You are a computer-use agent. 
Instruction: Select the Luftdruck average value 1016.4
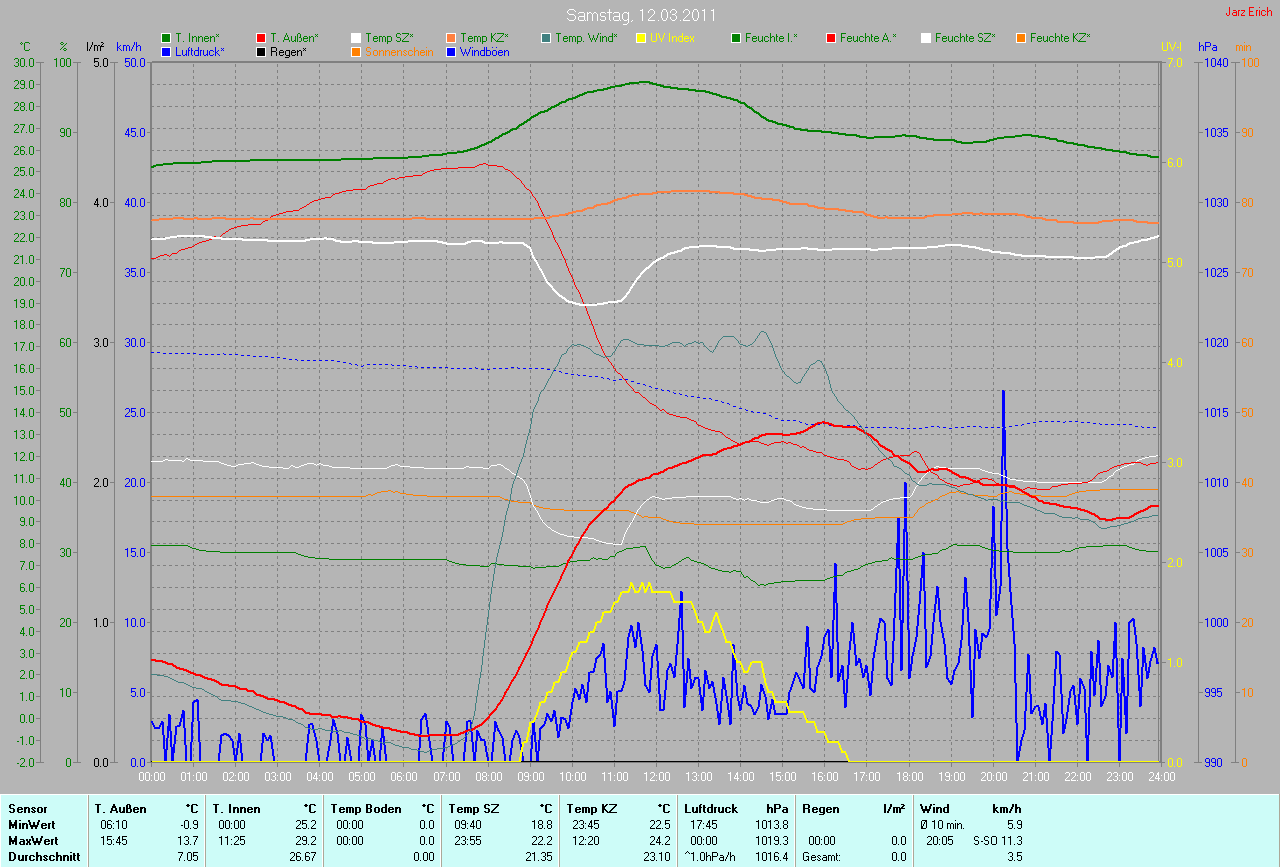click(771, 857)
